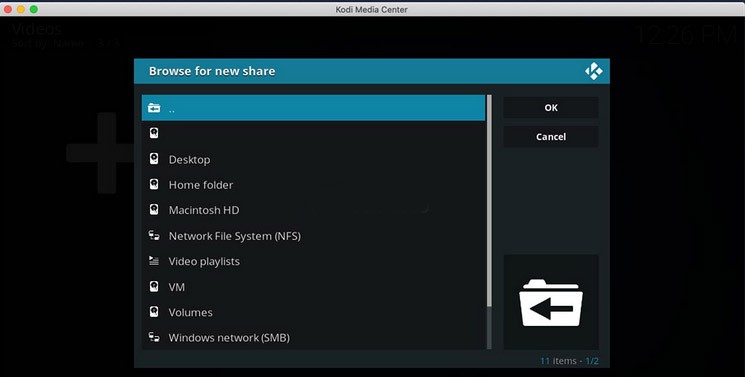Image resolution: width=745 pixels, height=377 pixels.
Task: Click the drive icon beside Desktop
Action: (x=154, y=159)
